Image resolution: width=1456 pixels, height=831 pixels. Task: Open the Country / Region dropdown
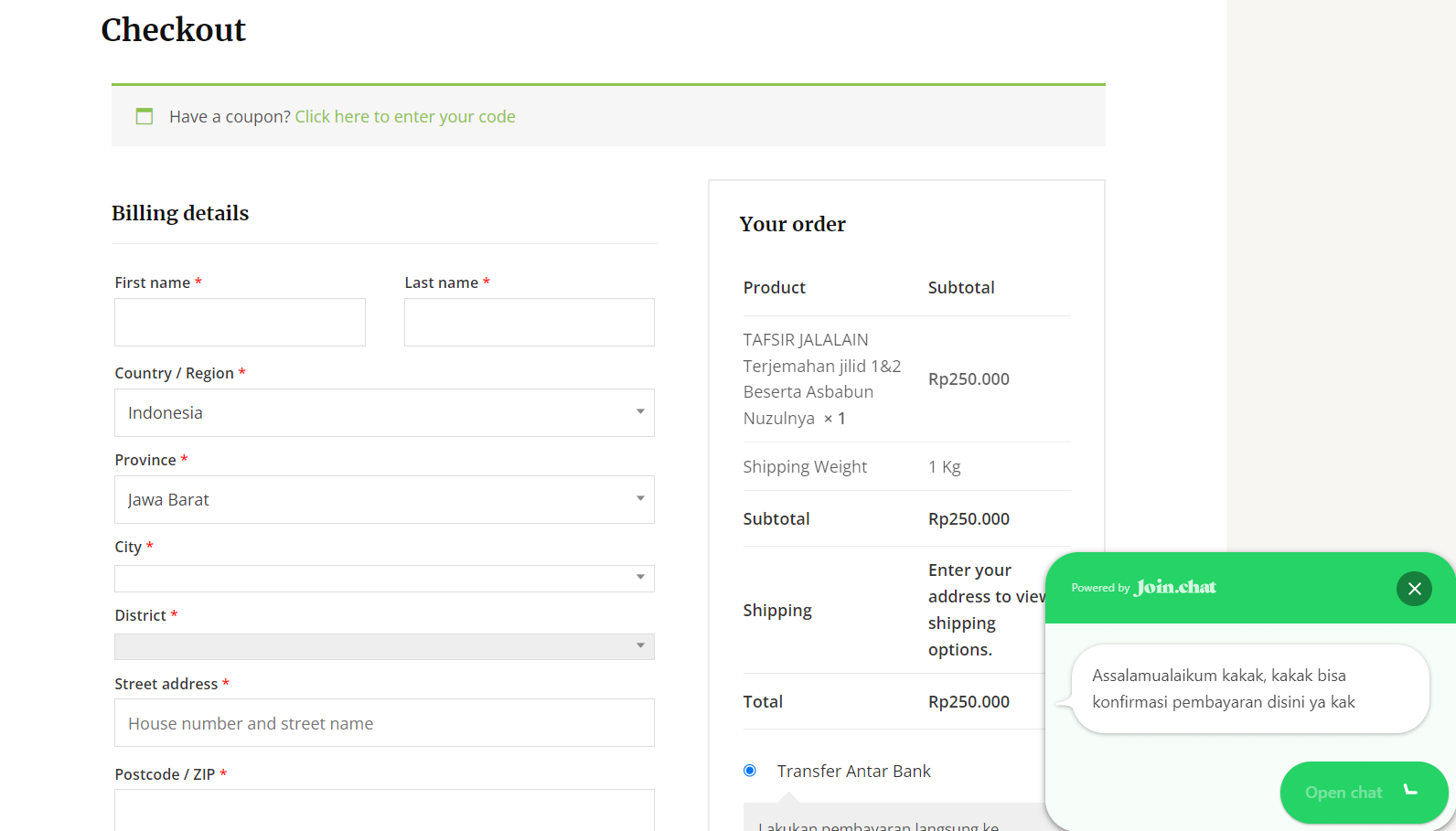[x=384, y=413]
